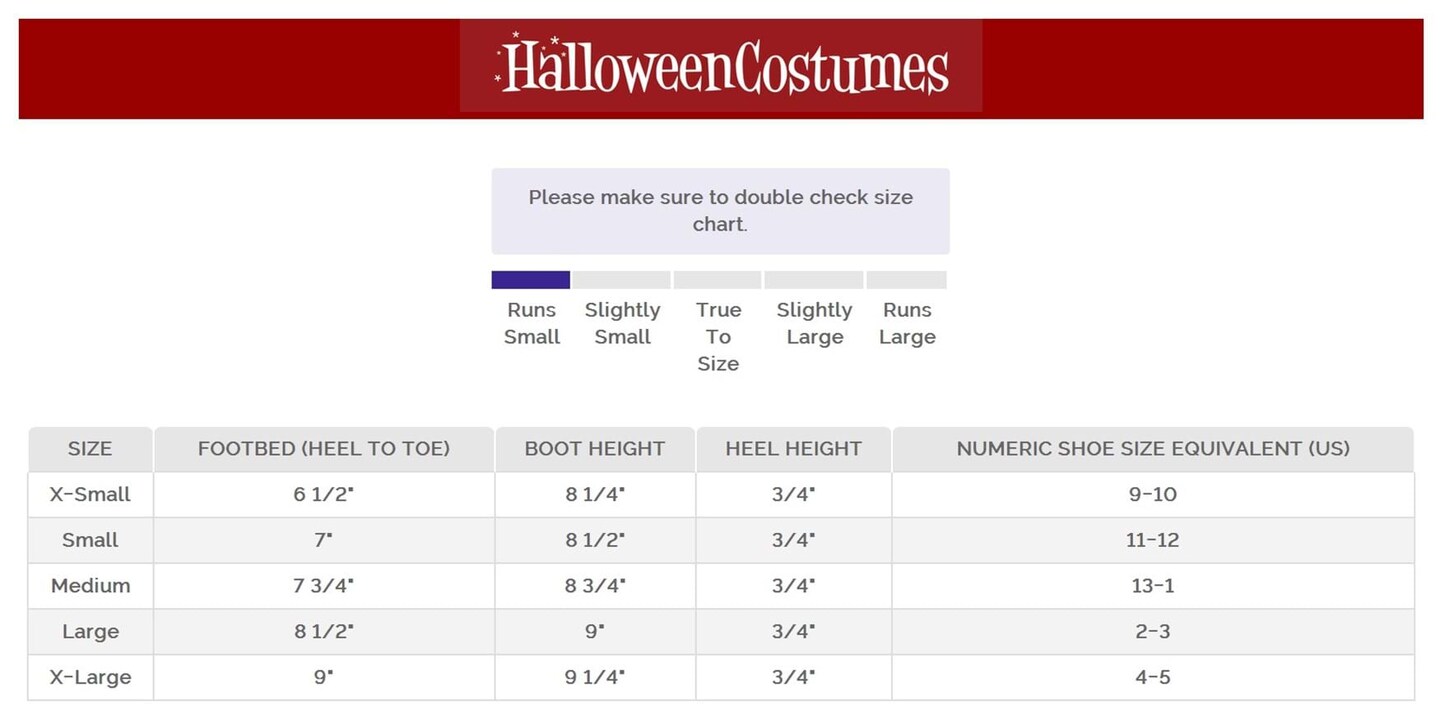This screenshot has height=728, width=1440.
Task: Click the SIZE column header
Action: [90, 449]
